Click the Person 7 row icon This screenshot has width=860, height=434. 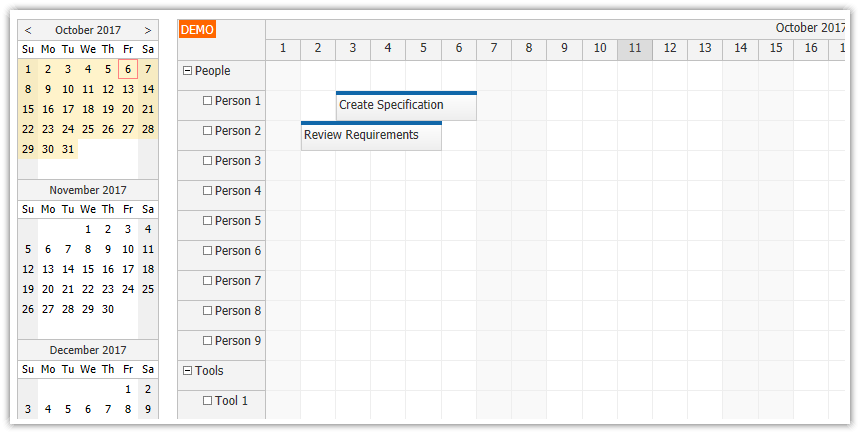tap(207, 281)
